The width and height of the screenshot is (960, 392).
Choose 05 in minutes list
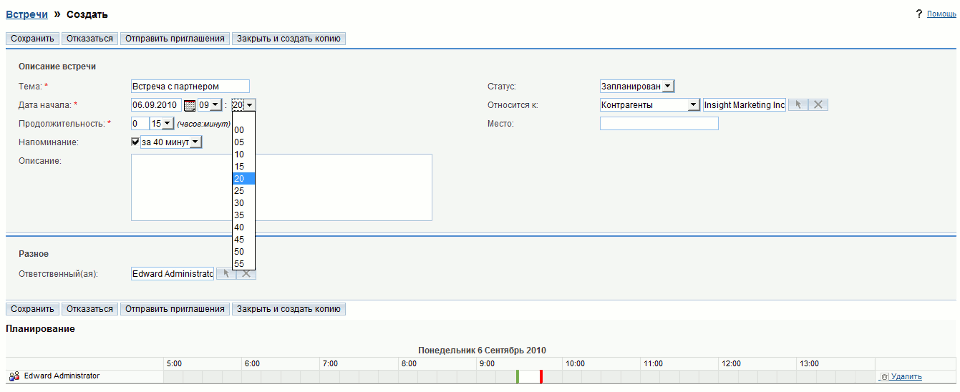click(x=244, y=142)
